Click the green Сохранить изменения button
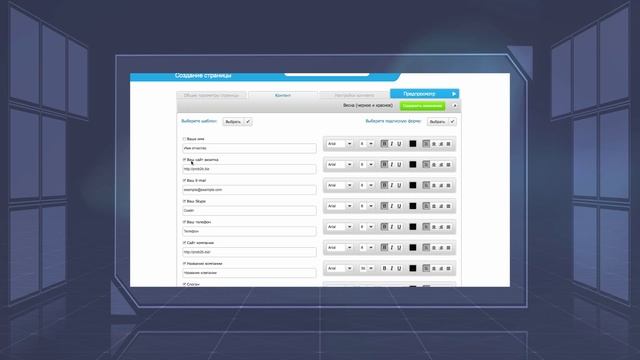Image resolution: width=640 pixels, height=360 pixels. [422, 106]
